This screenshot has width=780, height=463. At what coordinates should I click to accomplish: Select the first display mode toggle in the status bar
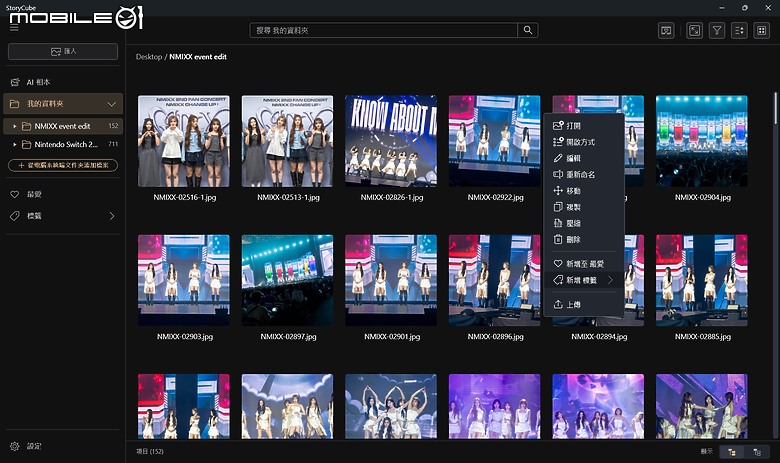point(732,452)
